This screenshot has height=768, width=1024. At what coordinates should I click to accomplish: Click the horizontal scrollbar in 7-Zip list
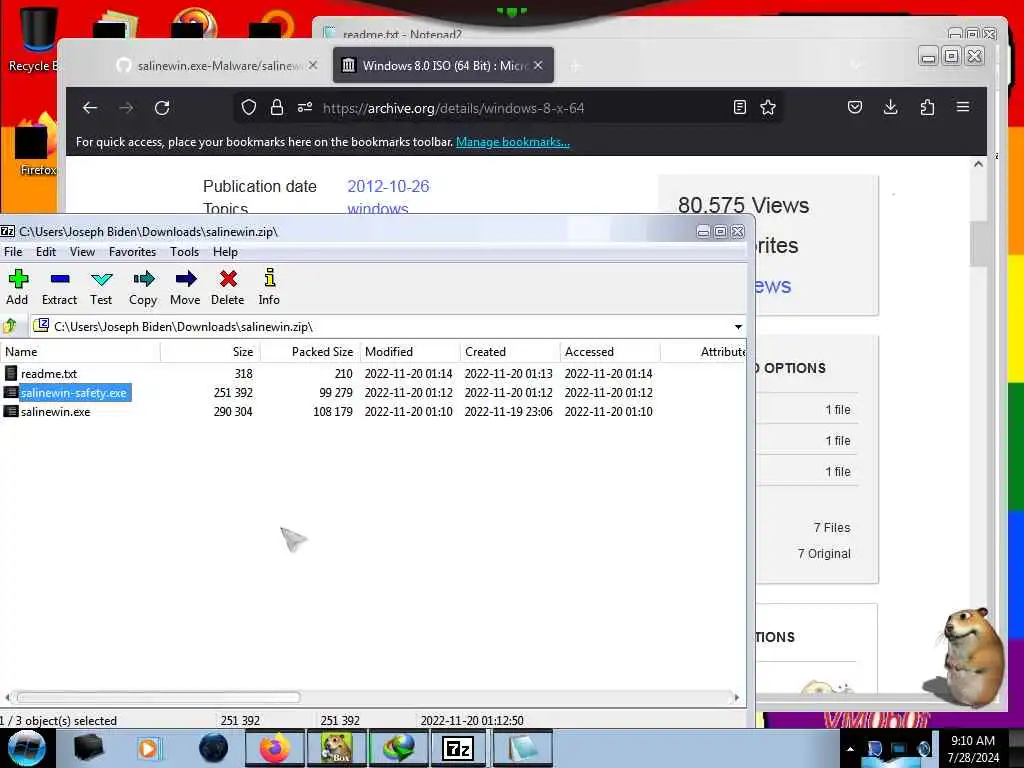tap(159, 697)
